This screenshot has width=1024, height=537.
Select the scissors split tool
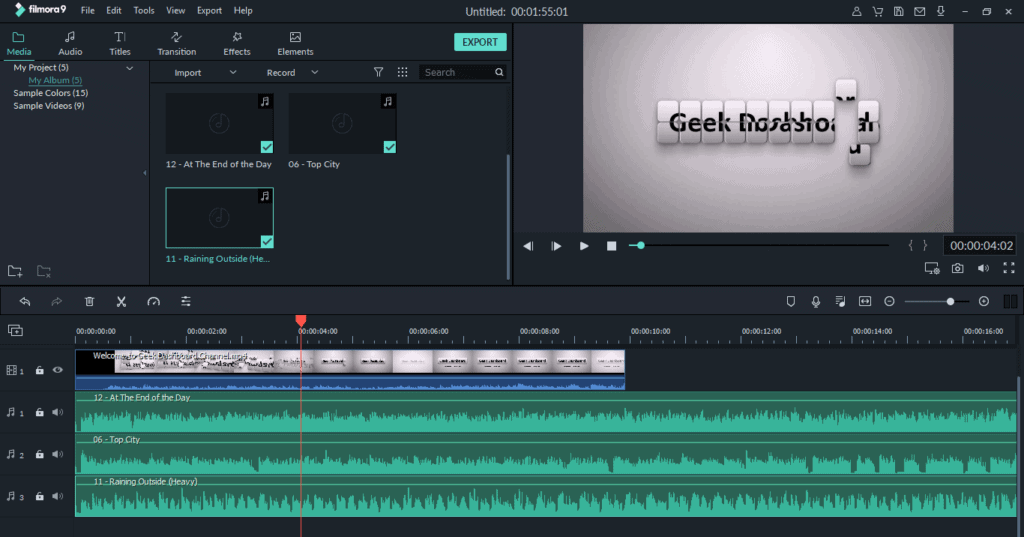click(x=121, y=301)
